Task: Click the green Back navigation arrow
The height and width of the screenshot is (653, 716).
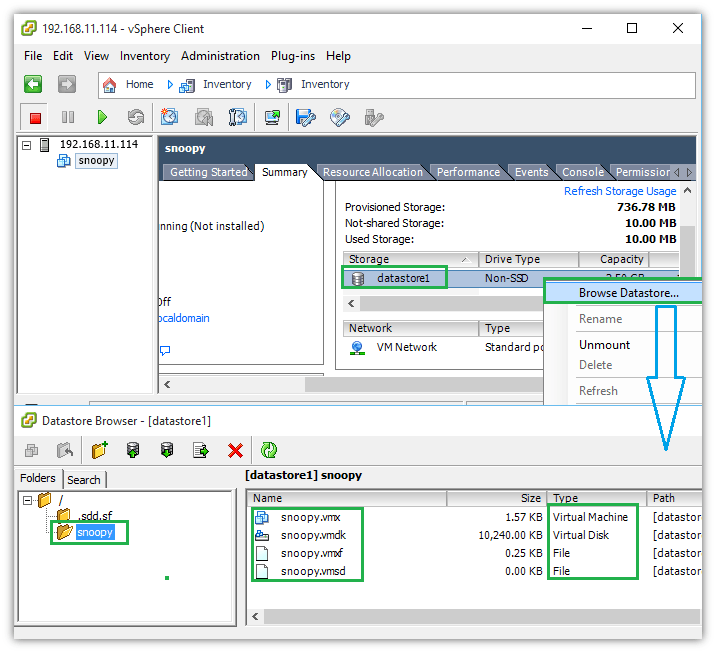Action: click(33, 84)
